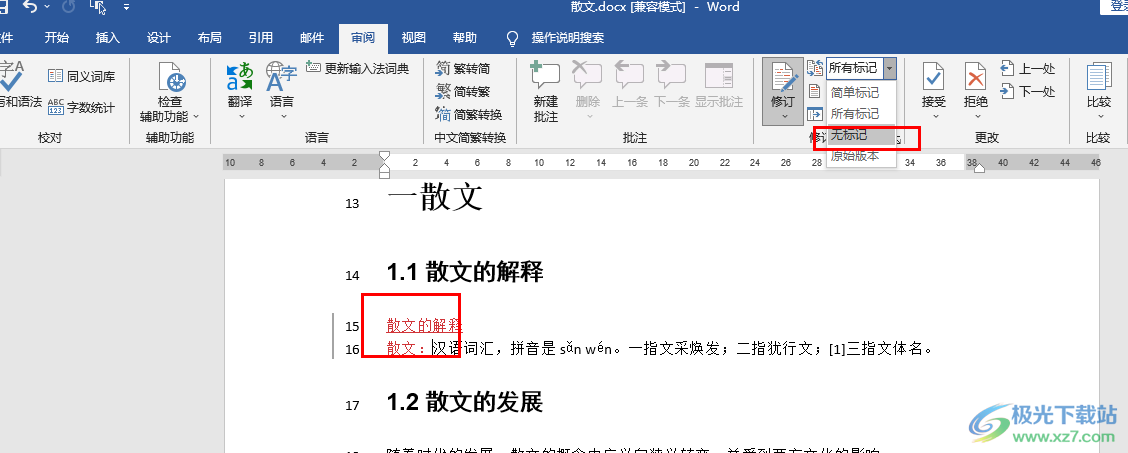
Task: Select the 审阅 ribbon tab
Action: click(x=363, y=38)
